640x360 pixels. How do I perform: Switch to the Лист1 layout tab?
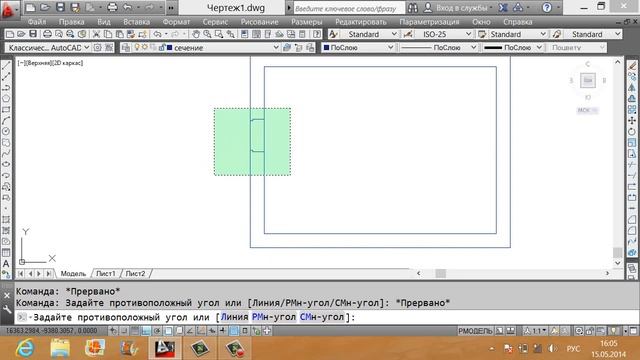[106, 273]
